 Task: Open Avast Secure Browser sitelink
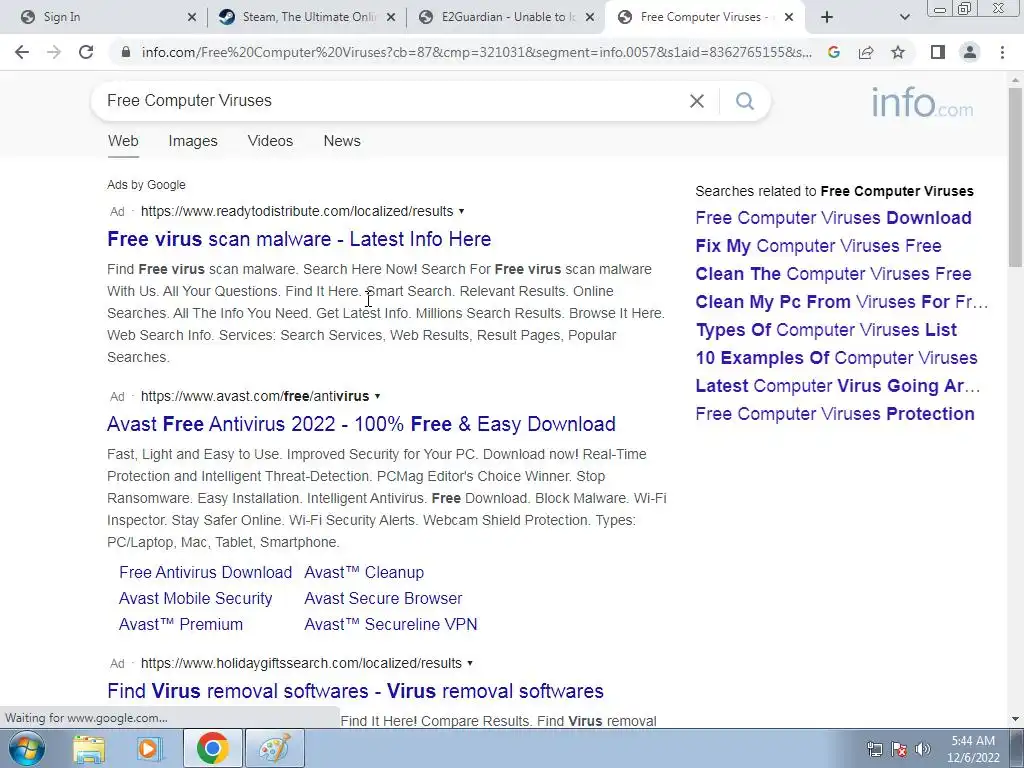(x=383, y=599)
